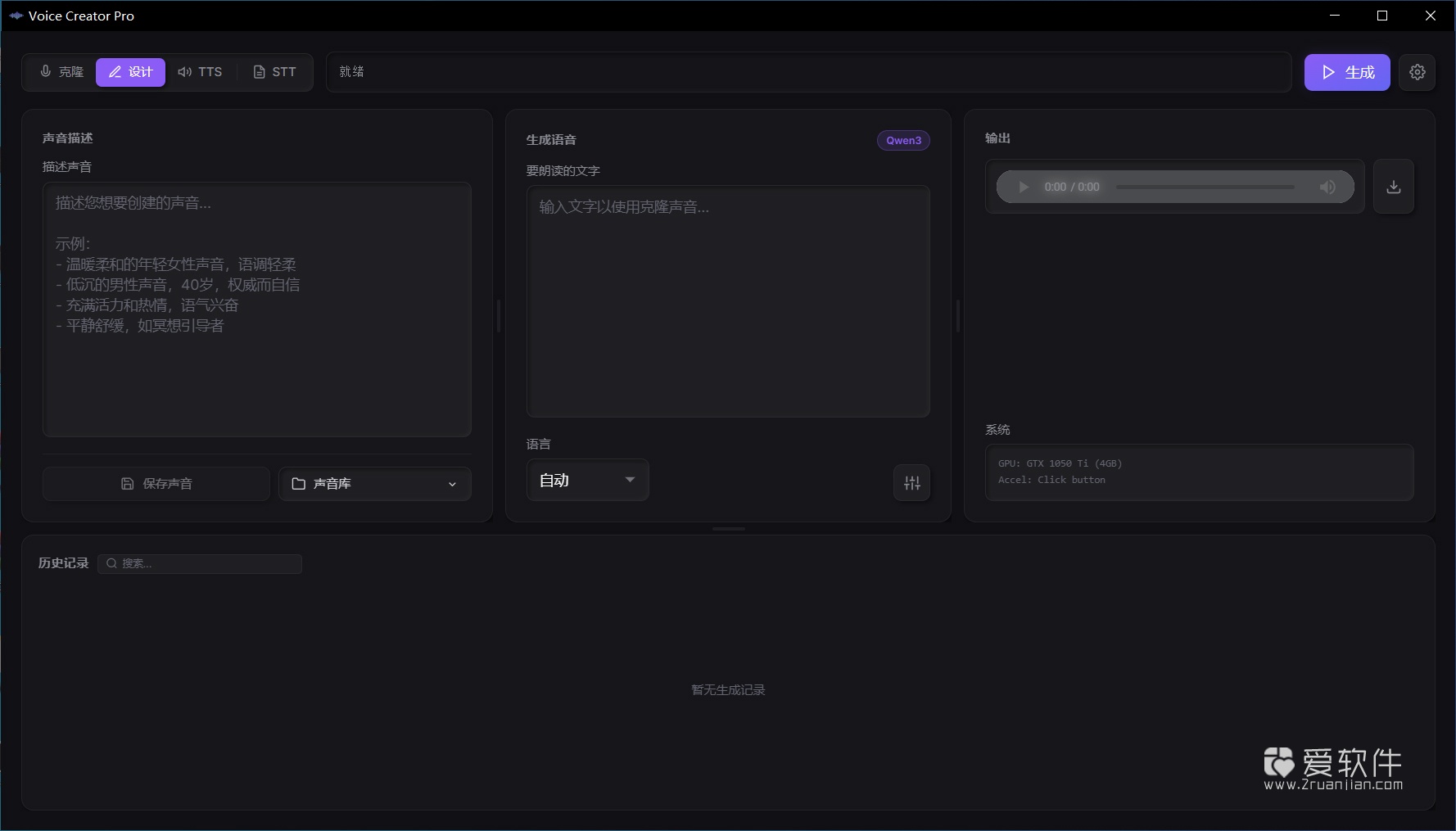
Task: Click the audio progress seek bar
Action: pos(1204,187)
